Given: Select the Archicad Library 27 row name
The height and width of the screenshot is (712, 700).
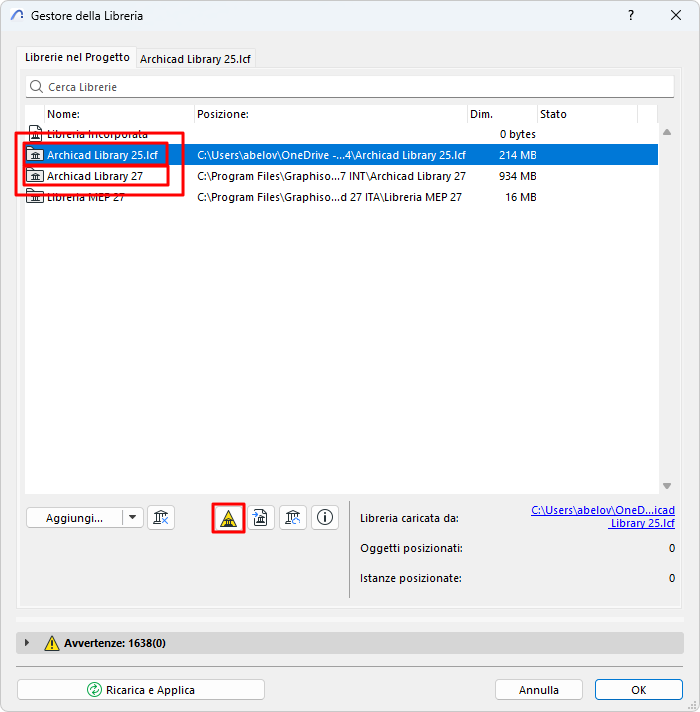Looking at the screenshot, I should tap(95, 176).
